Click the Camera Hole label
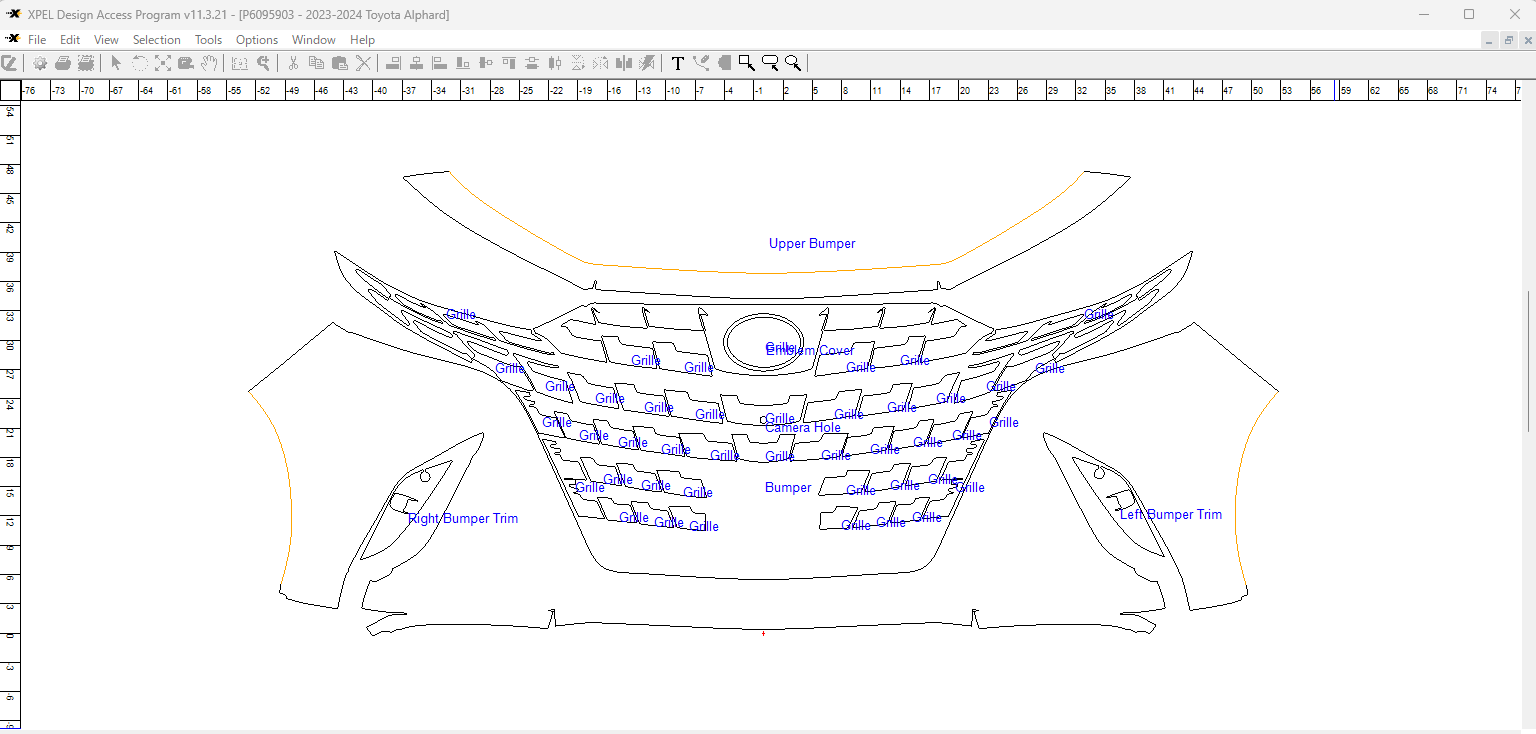The image size is (1536, 734). pyautogui.click(x=803, y=427)
